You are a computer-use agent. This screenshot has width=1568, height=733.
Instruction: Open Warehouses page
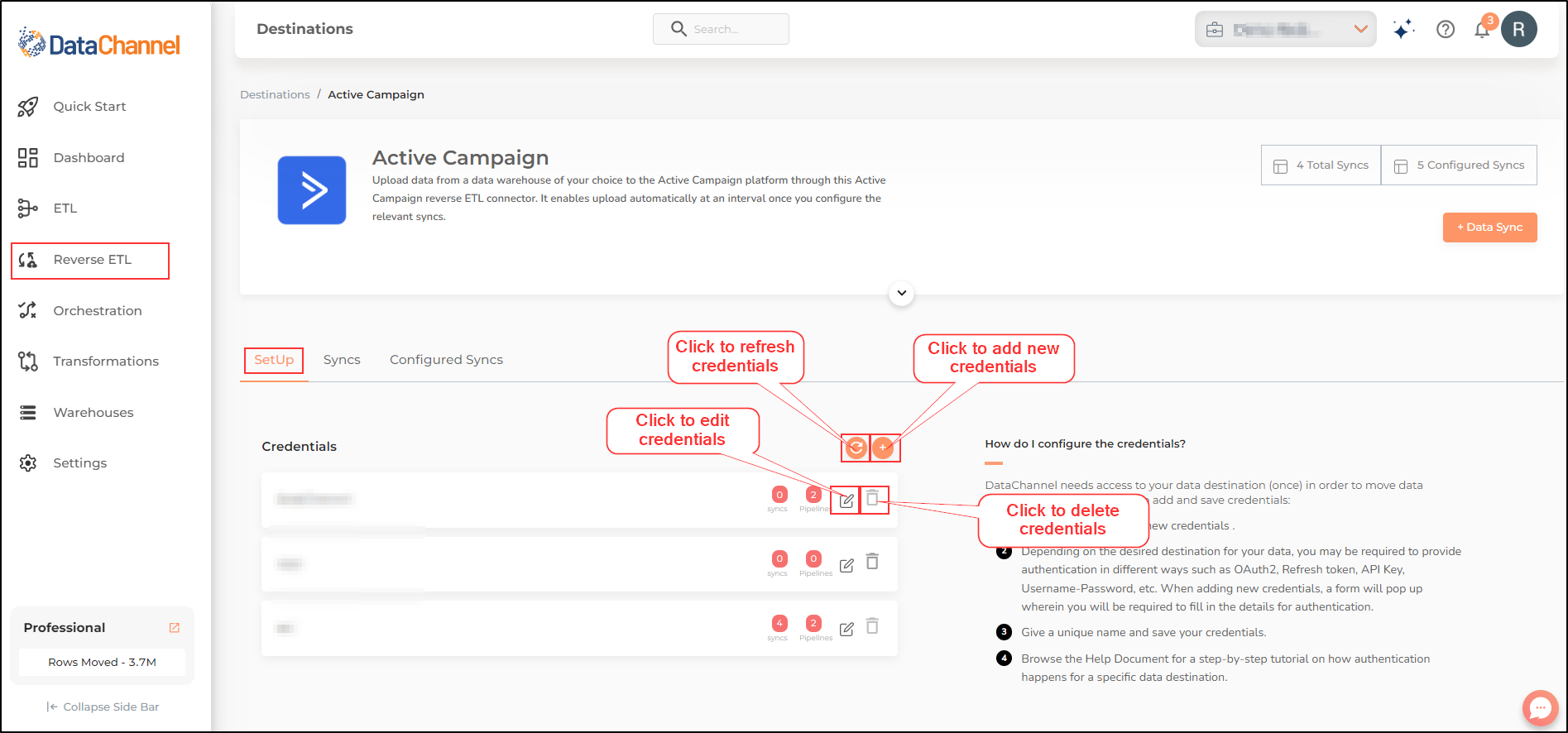click(94, 413)
